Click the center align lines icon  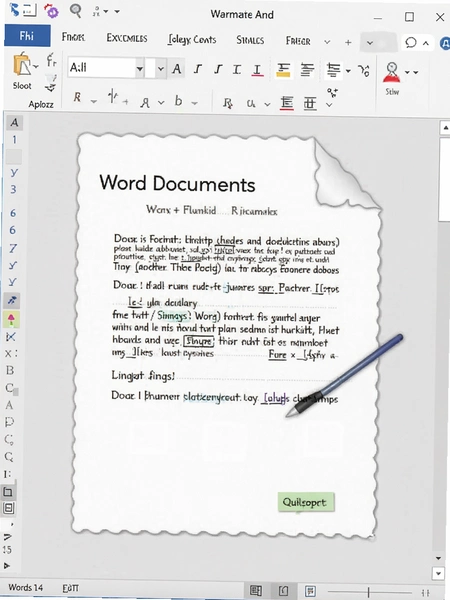(307, 70)
